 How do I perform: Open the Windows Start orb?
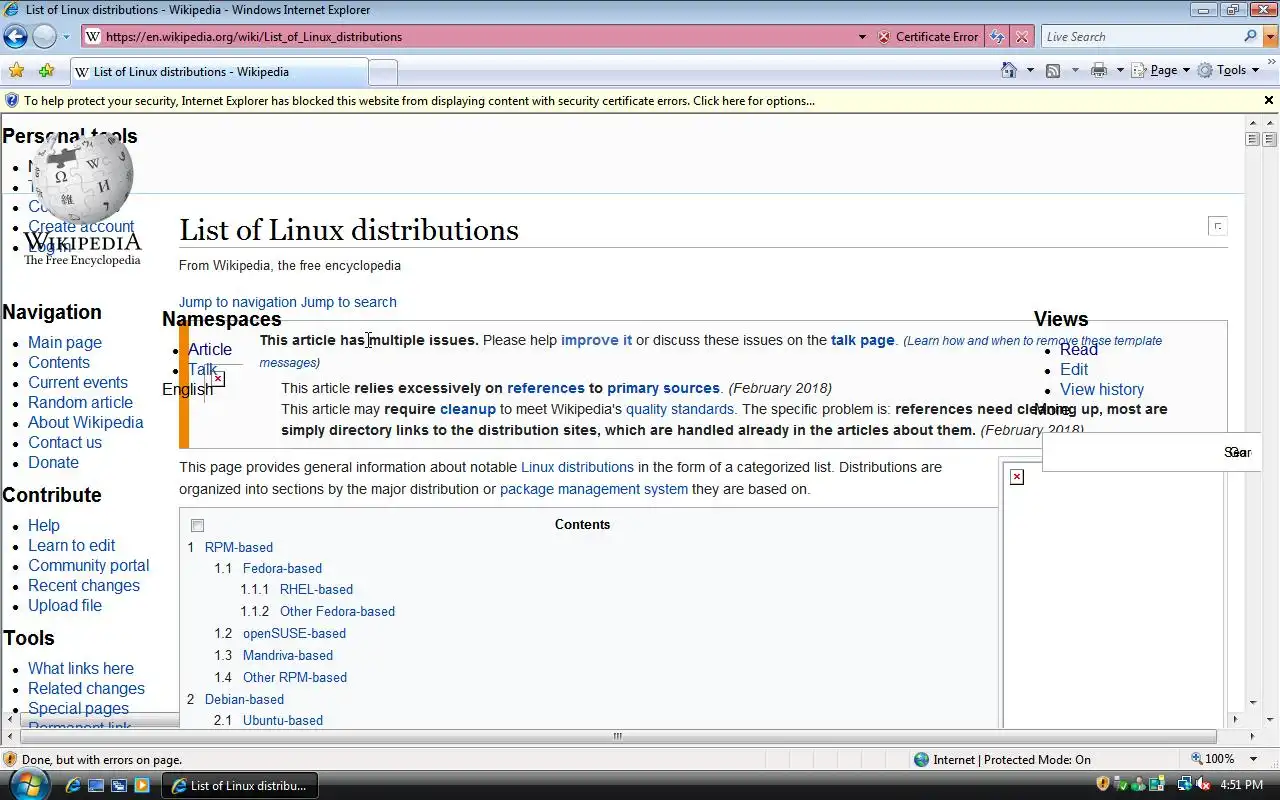pos(29,784)
